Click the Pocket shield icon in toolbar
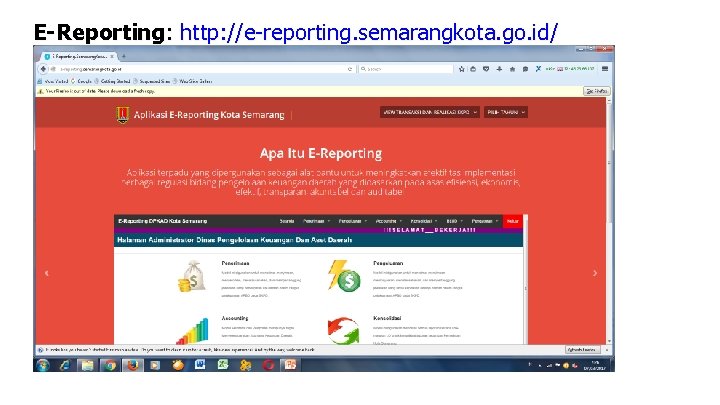The width and height of the screenshot is (720, 405). [x=486, y=69]
